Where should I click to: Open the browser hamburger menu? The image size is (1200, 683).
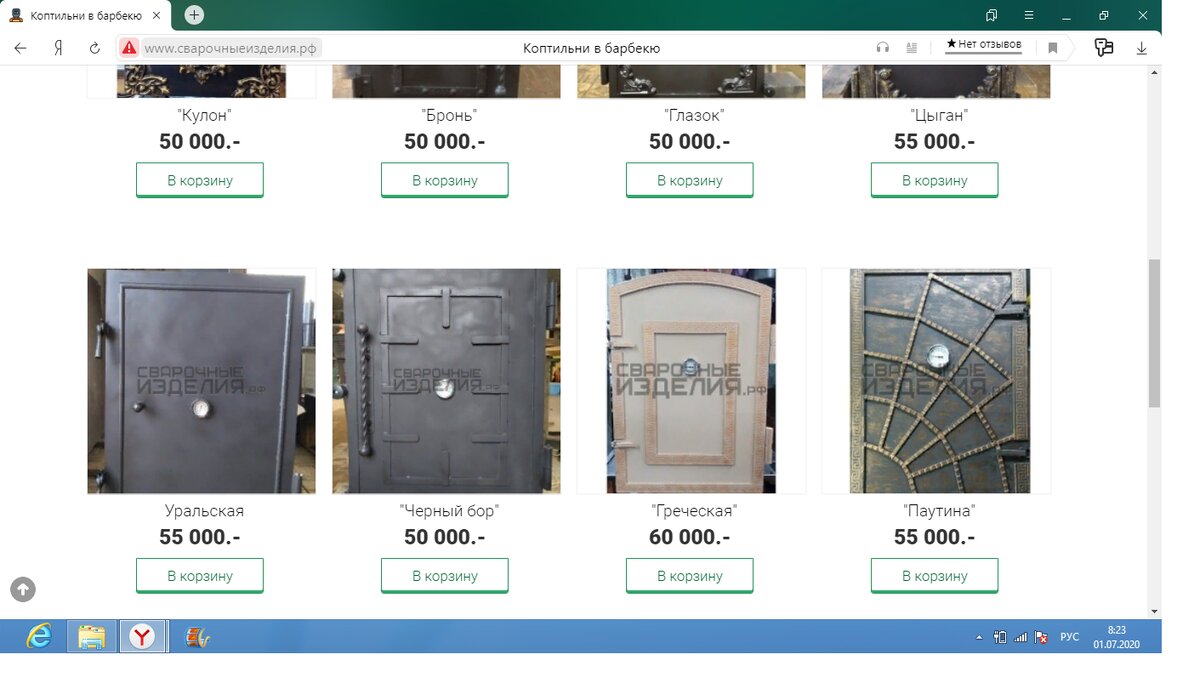[x=1029, y=15]
